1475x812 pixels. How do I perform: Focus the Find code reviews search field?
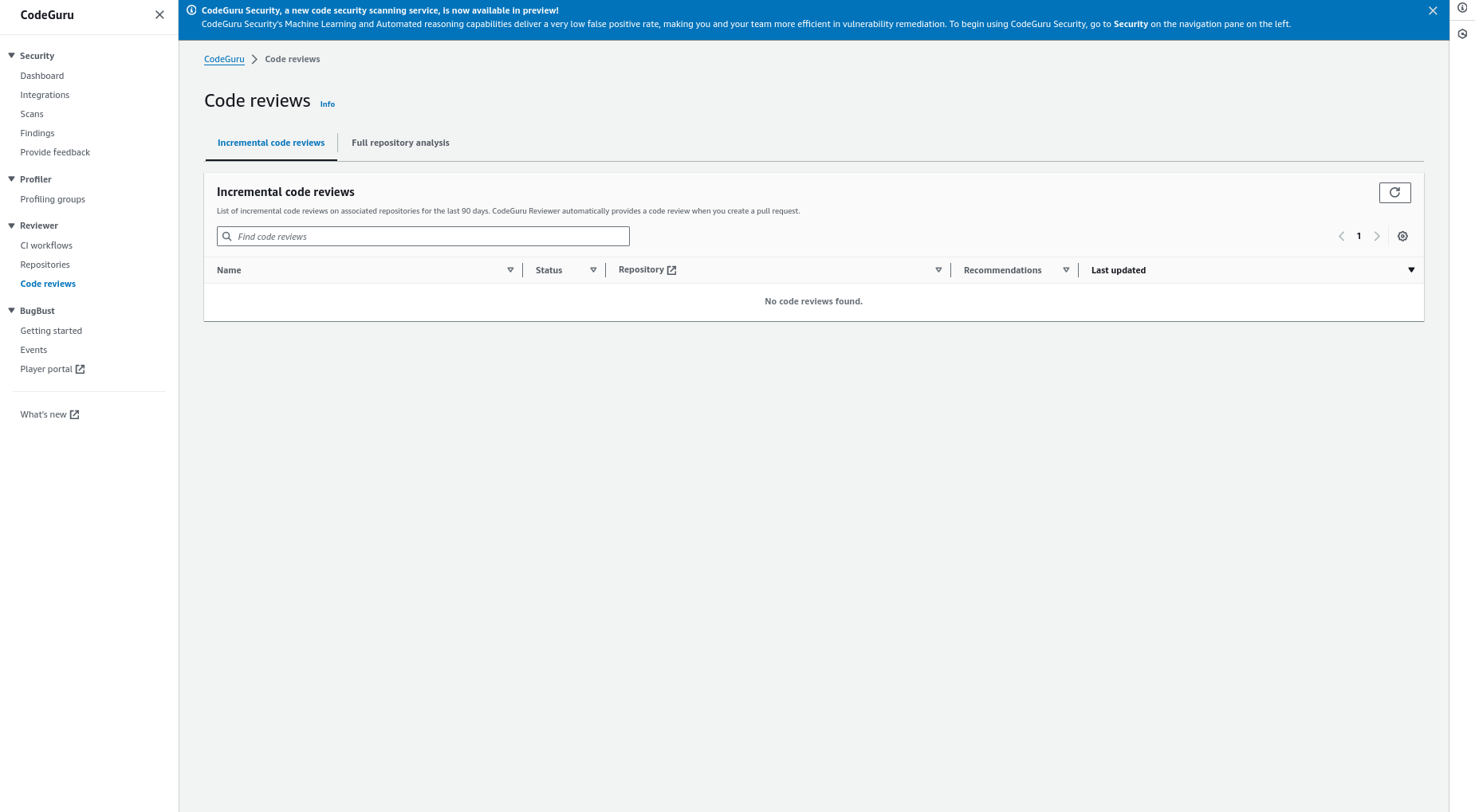423,237
